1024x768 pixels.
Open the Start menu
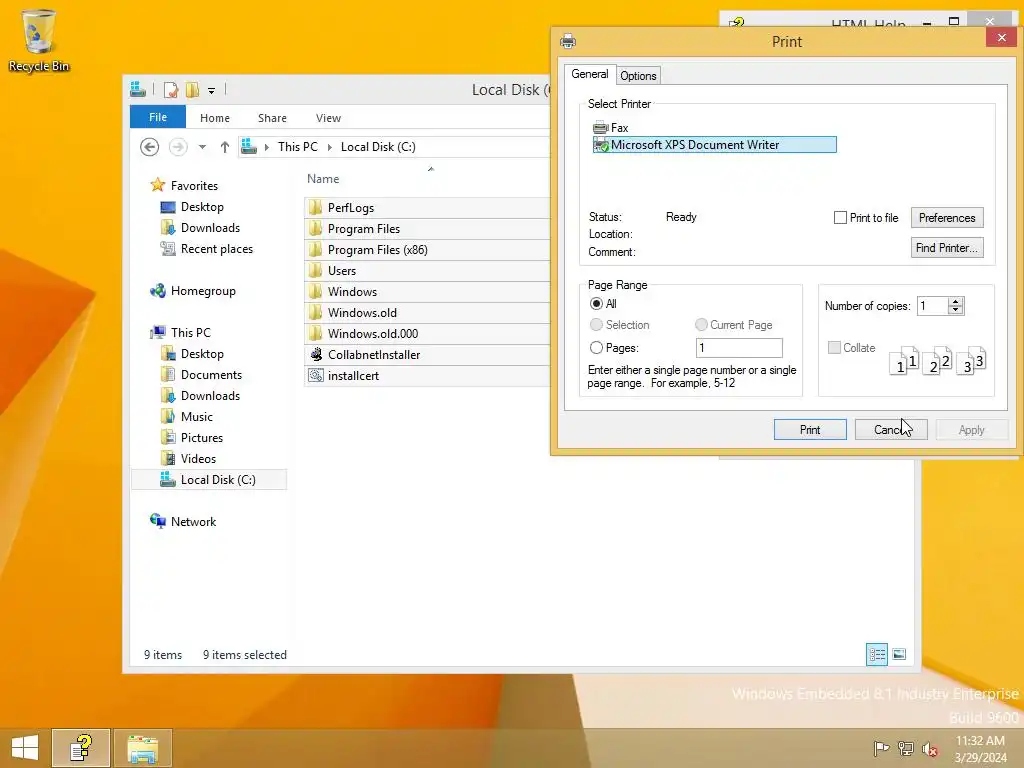click(25, 748)
